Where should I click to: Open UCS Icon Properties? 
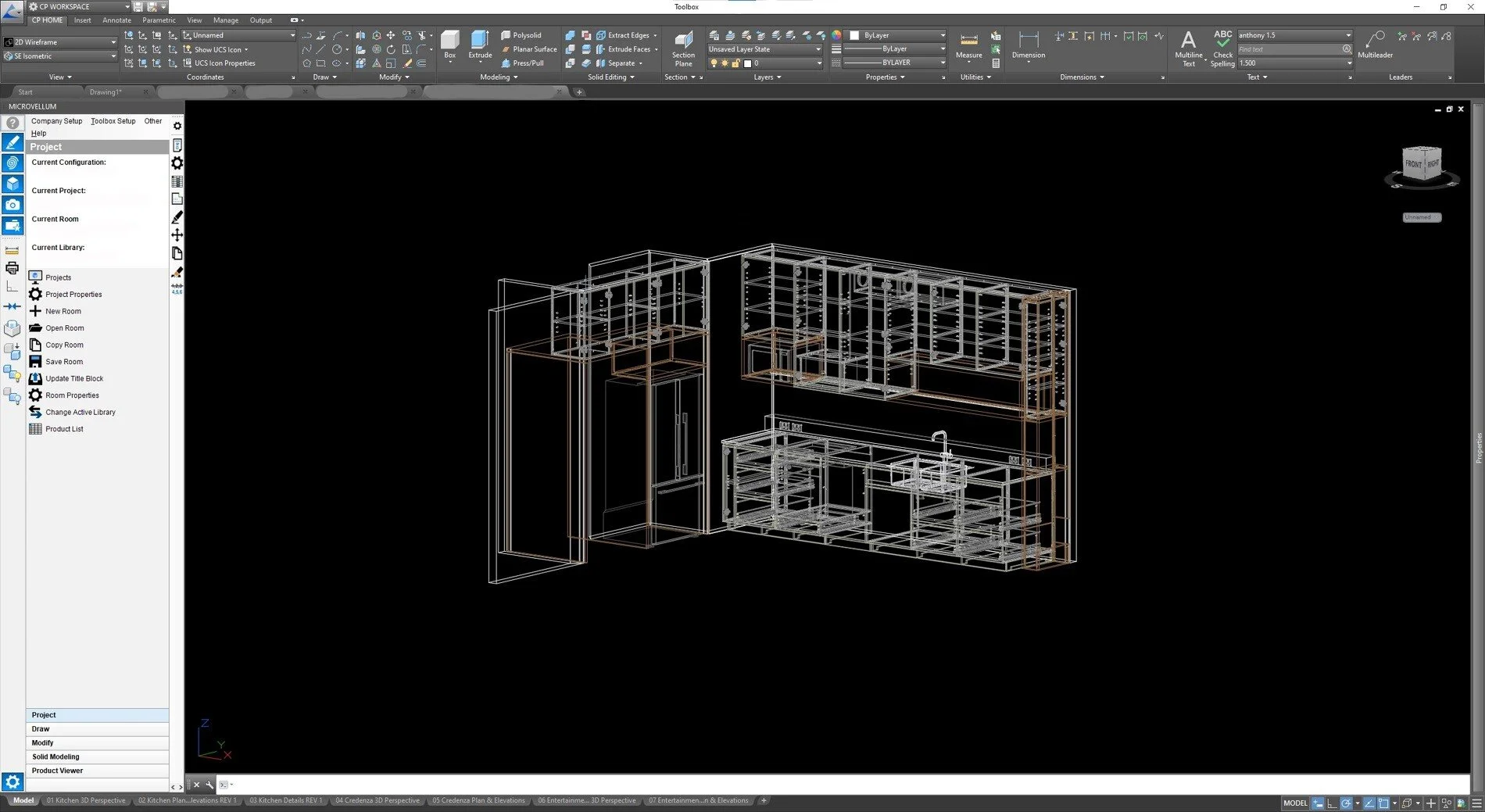pyautogui.click(x=219, y=63)
